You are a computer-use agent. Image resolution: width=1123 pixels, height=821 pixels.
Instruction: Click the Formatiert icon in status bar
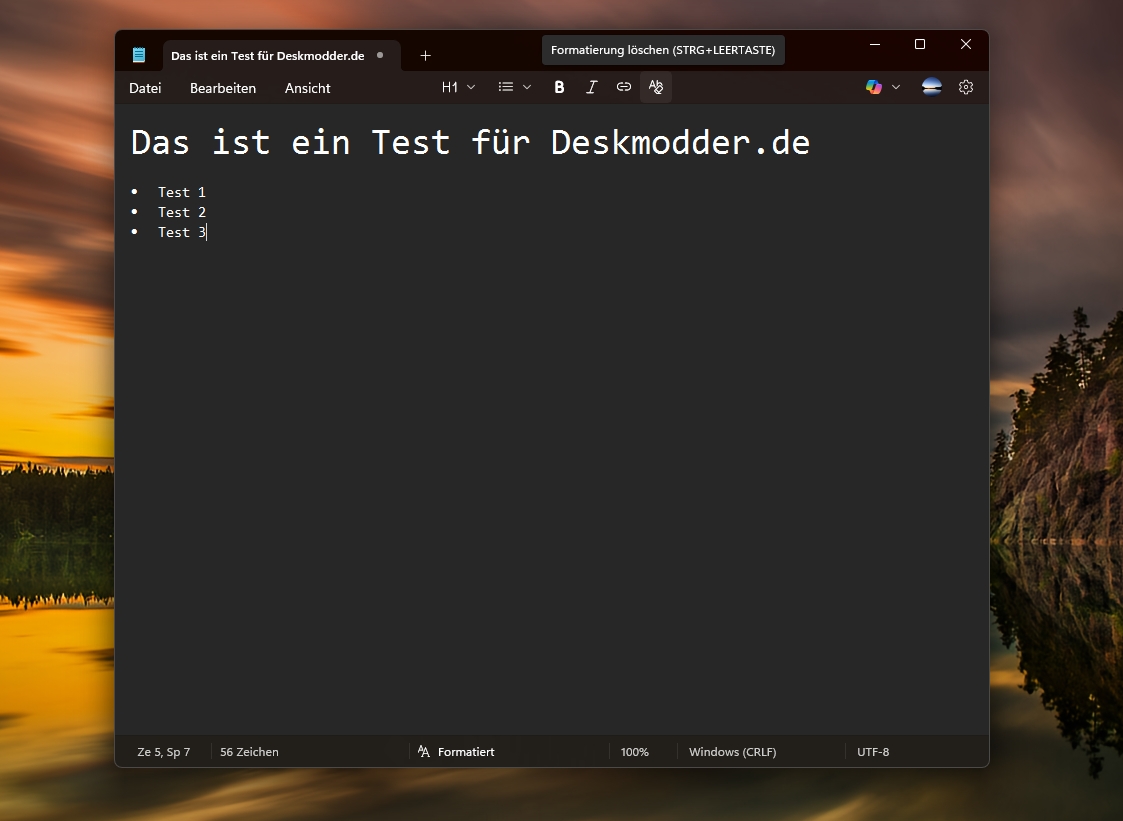click(x=424, y=752)
